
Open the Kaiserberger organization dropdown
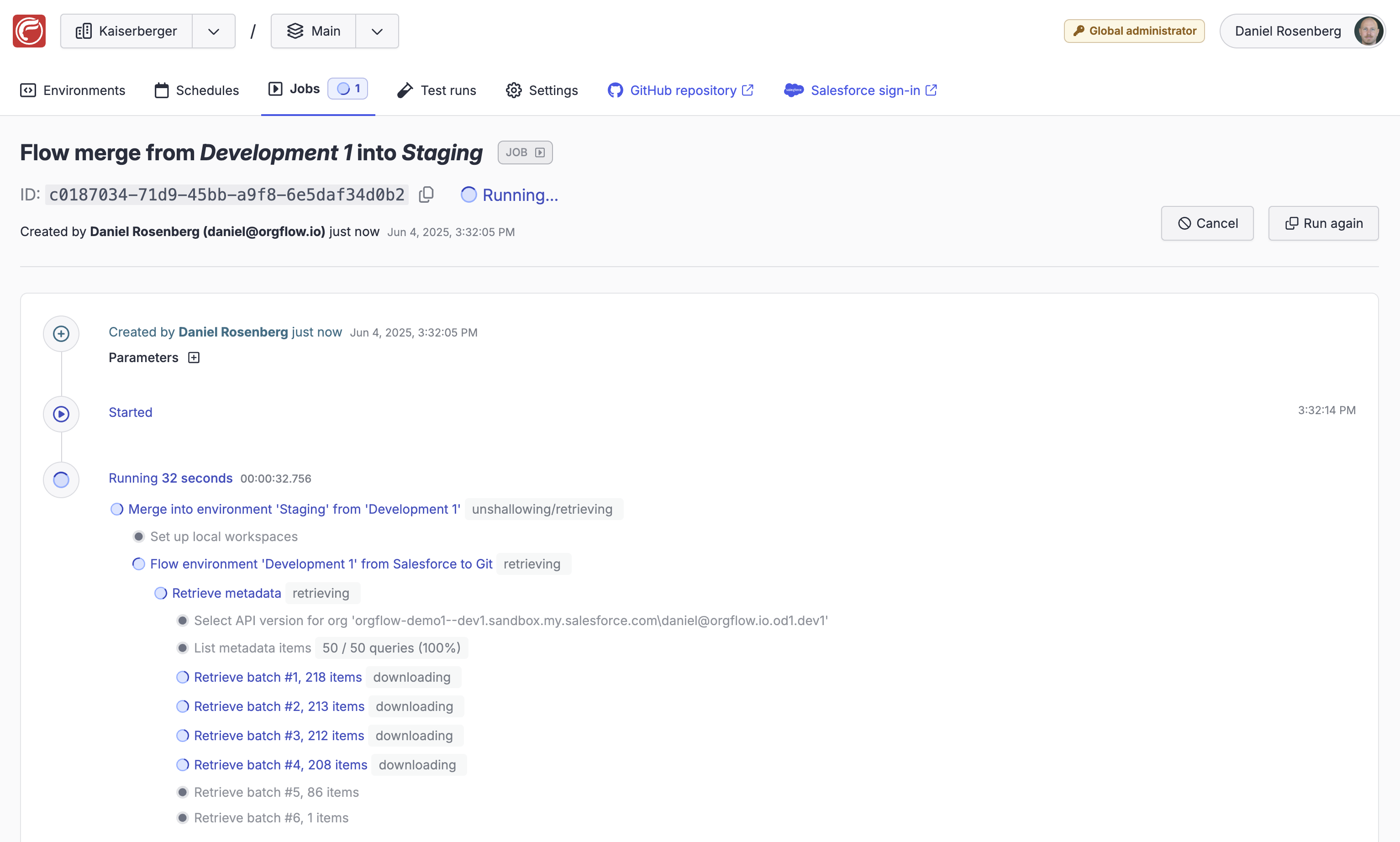213,31
